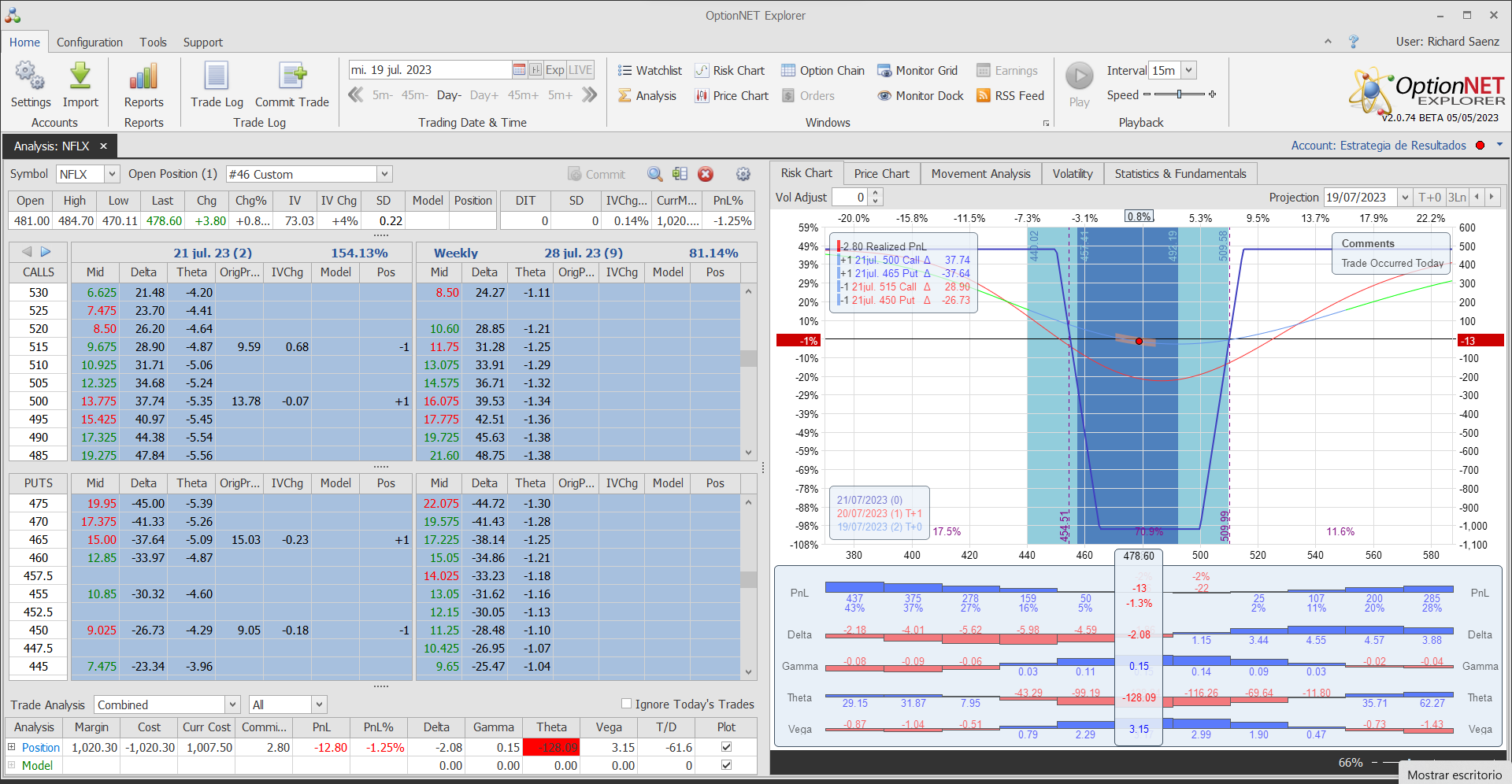Toggle the Position row Plot checkbox

click(x=726, y=747)
